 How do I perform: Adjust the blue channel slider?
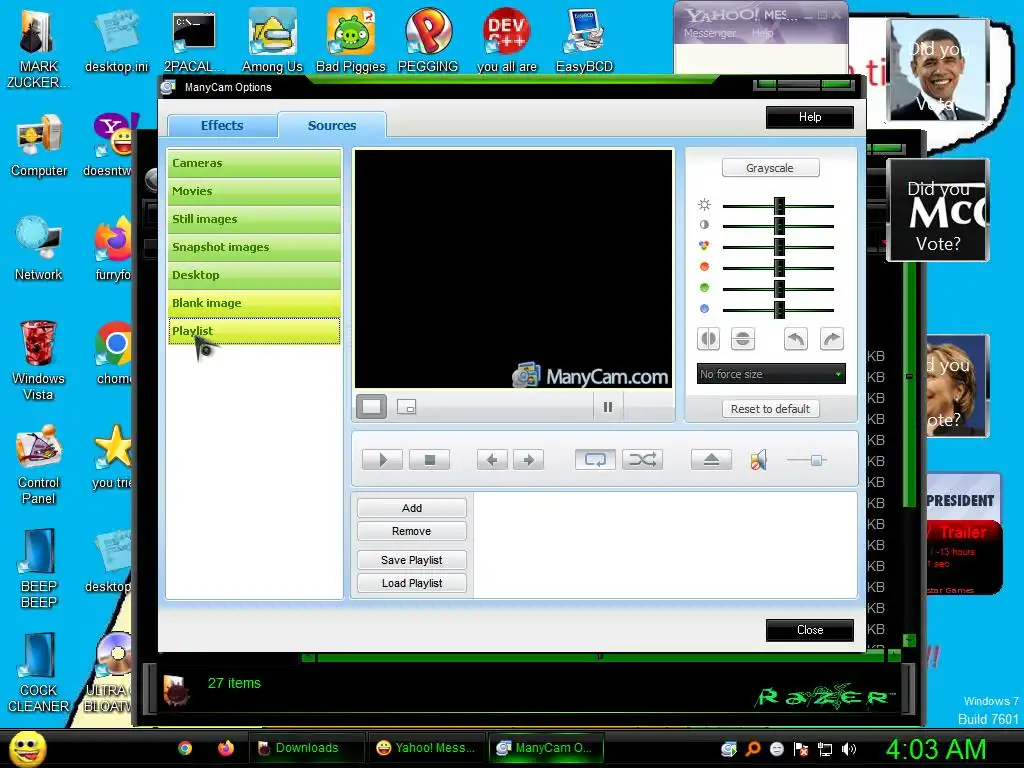778,310
